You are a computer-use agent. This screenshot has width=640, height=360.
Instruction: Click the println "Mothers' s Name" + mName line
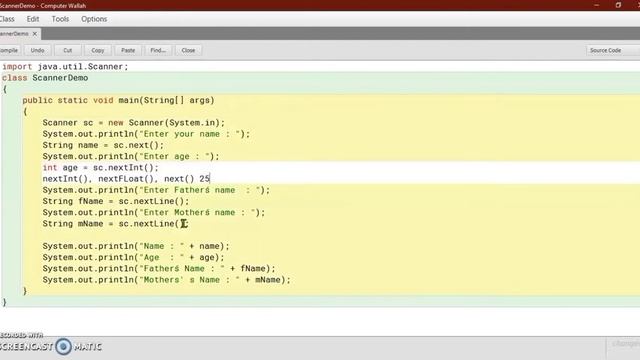click(167, 280)
